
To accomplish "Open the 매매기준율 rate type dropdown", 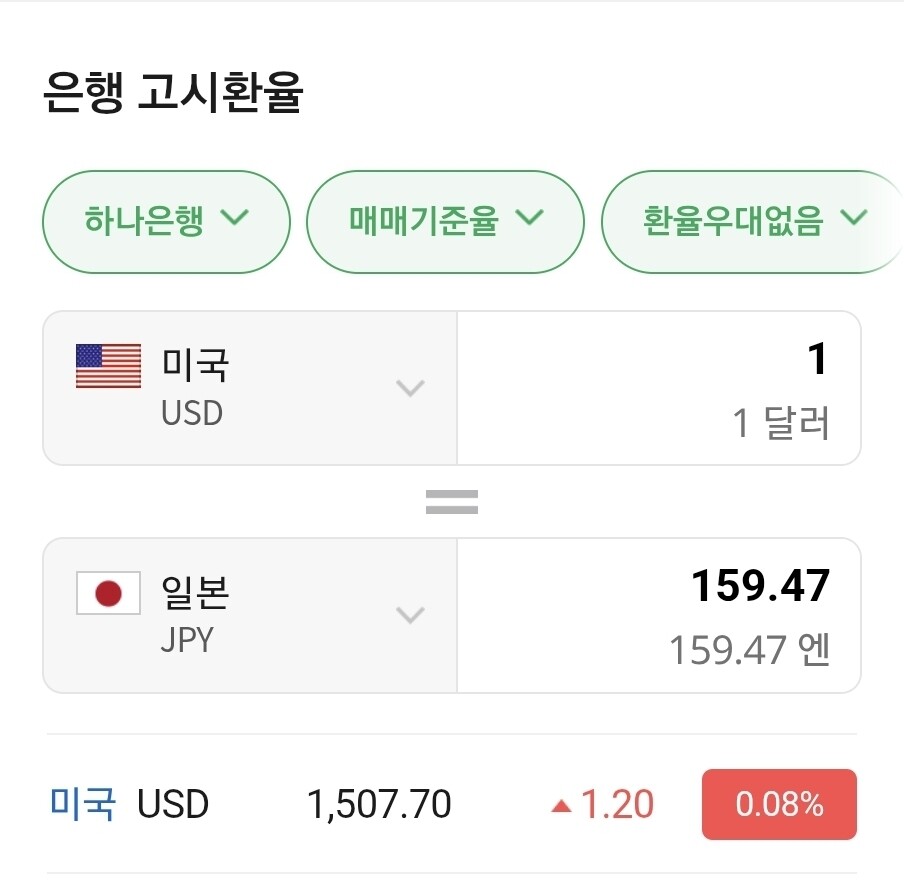I will tap(445, 221).
